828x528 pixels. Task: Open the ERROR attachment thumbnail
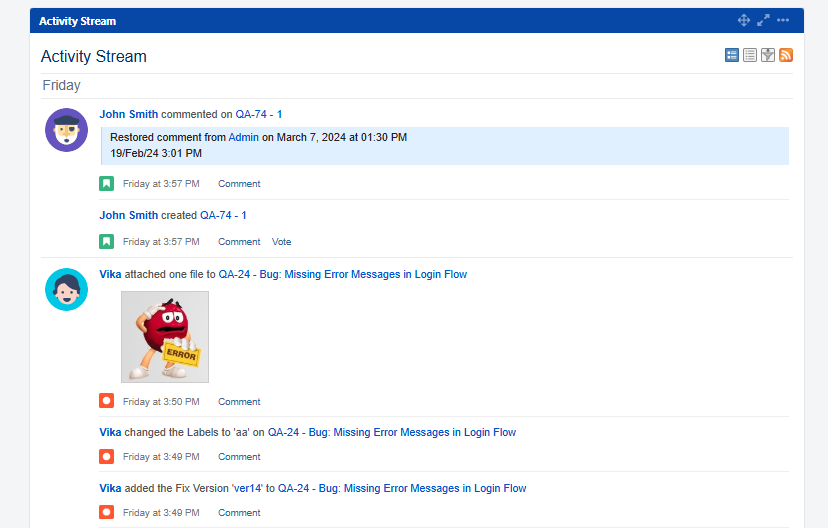pos(165,337)
